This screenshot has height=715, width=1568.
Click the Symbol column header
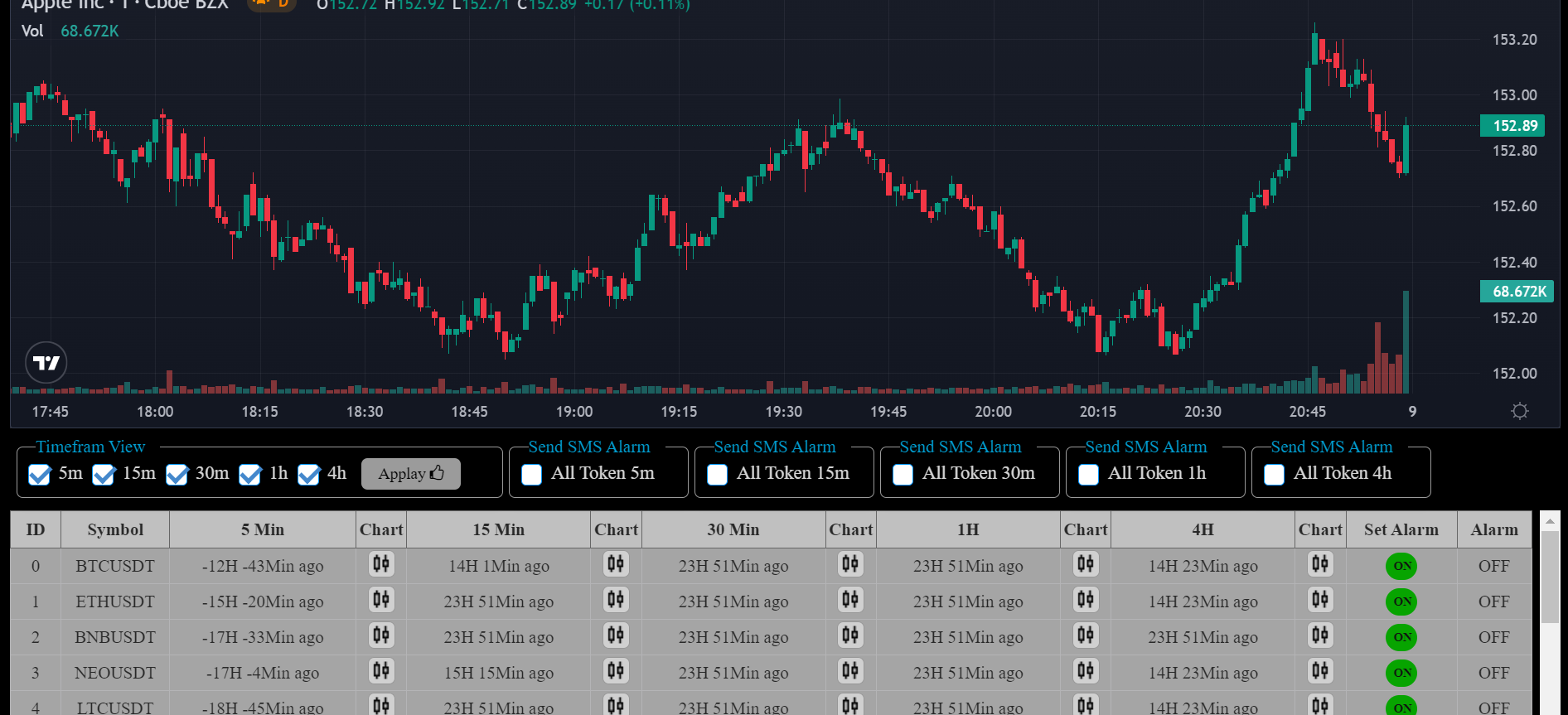click(x=115, y=530)
